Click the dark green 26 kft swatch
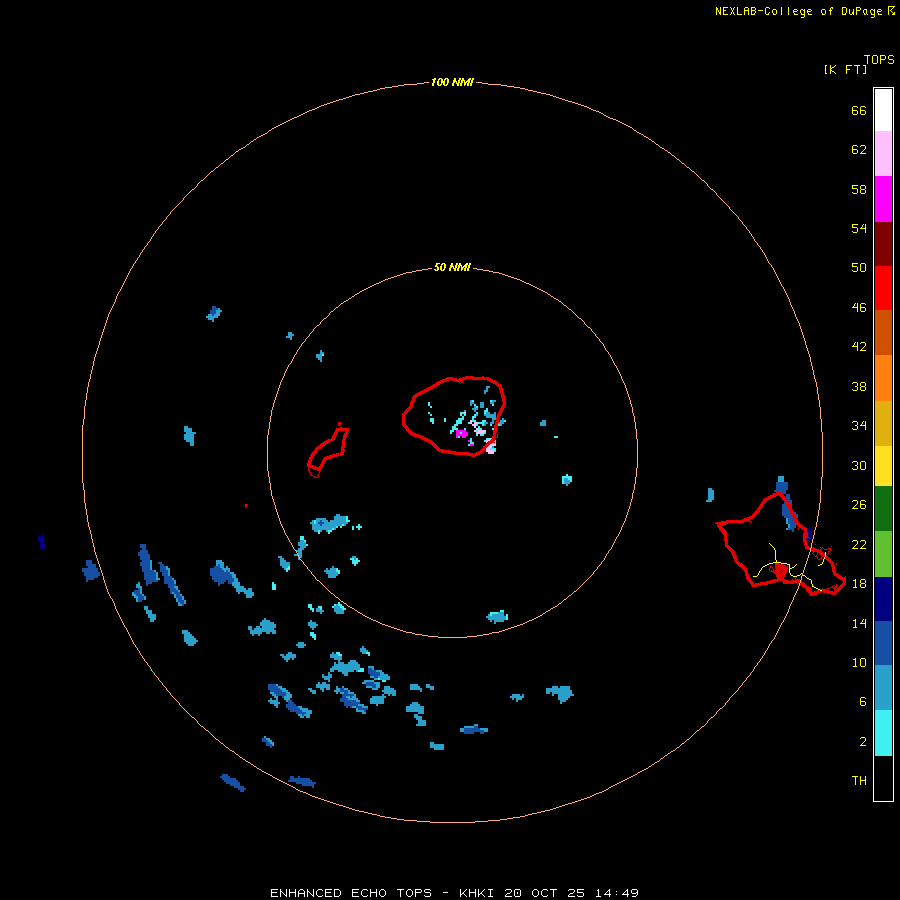This screenshot has width=900, height=900. [x=883, y=509]
